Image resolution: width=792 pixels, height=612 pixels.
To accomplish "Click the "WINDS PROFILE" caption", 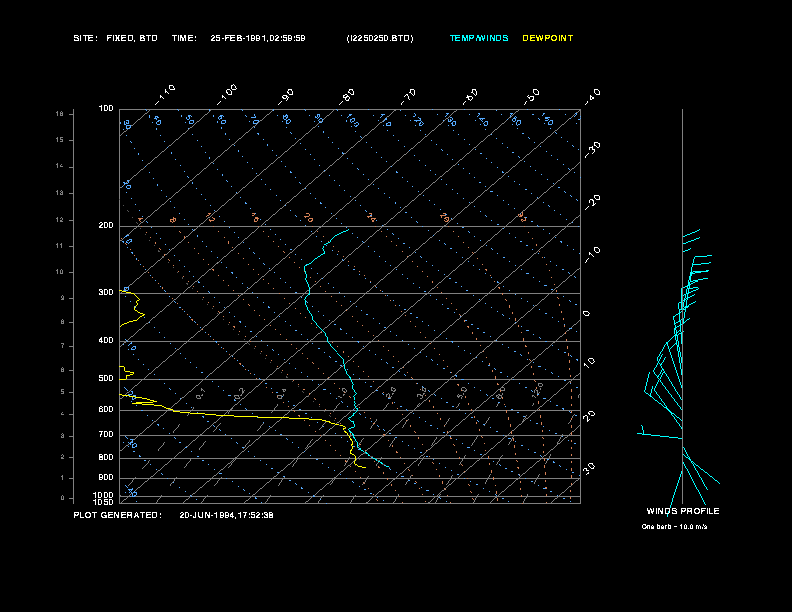I will tap(682, 511).
